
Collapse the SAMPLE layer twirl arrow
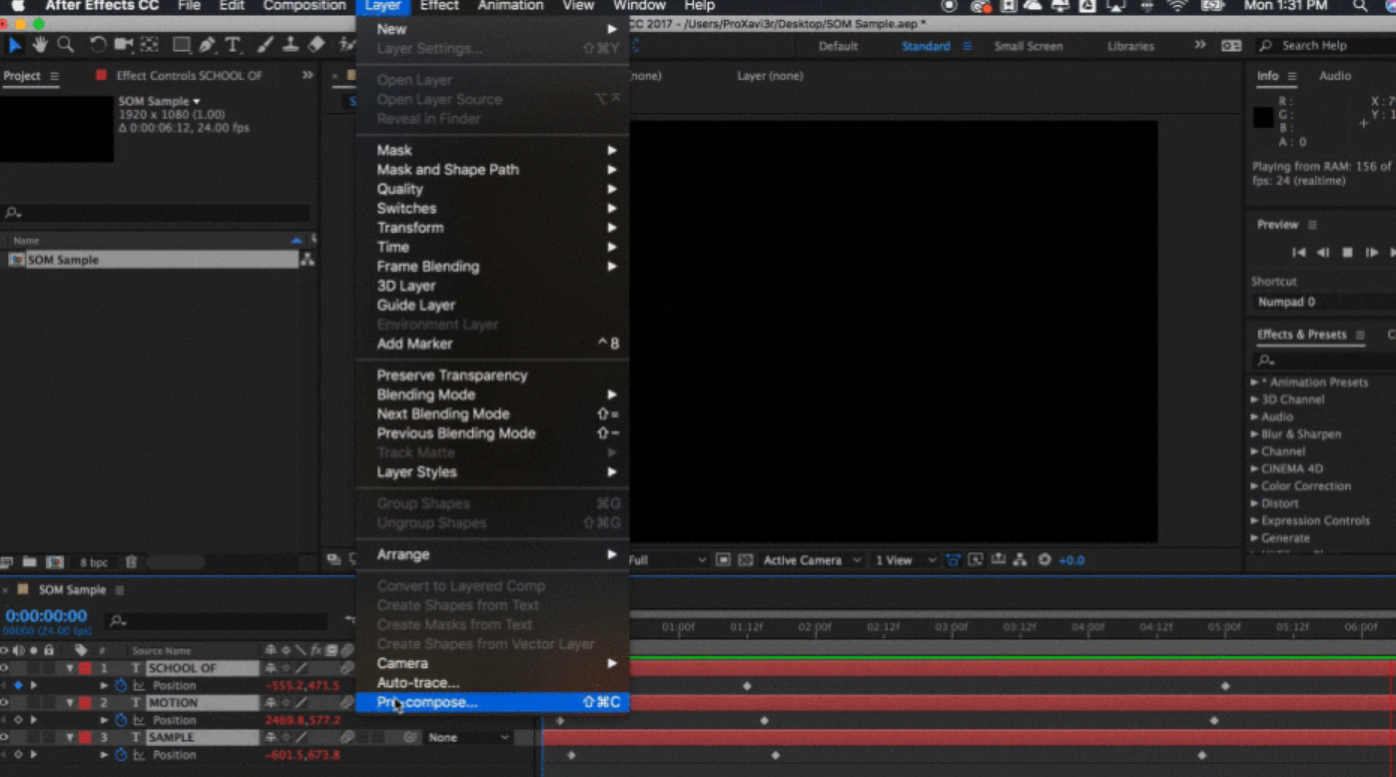70,737
